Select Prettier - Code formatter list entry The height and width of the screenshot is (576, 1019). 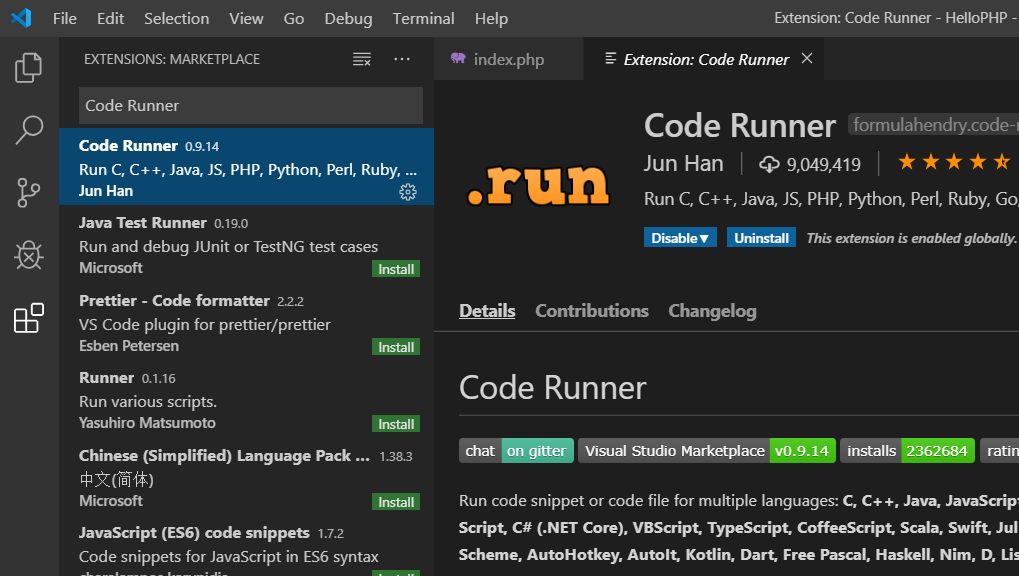point(246,321)
